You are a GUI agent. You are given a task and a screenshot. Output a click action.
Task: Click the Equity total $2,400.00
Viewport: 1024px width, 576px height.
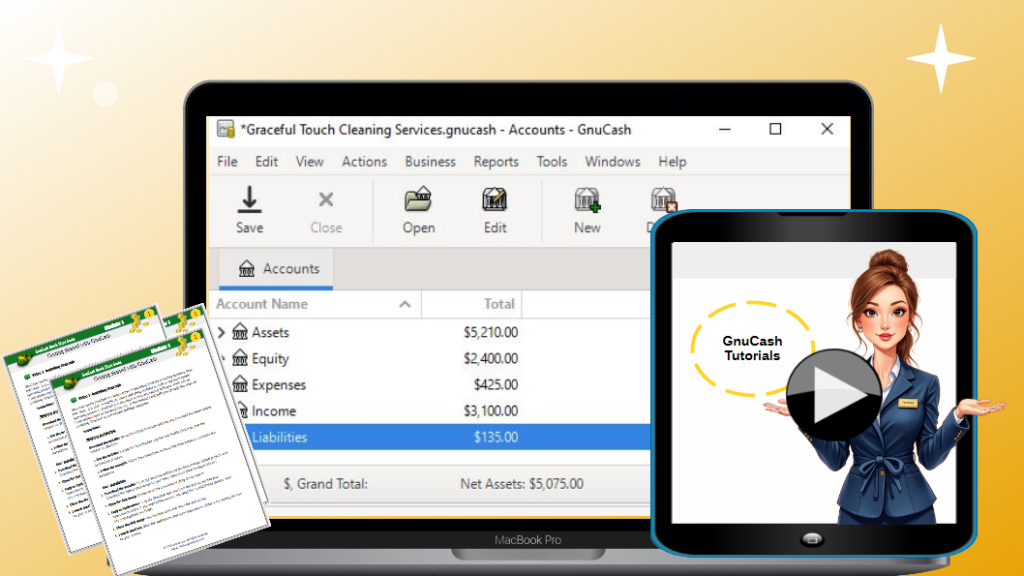(x=490, y=359)
